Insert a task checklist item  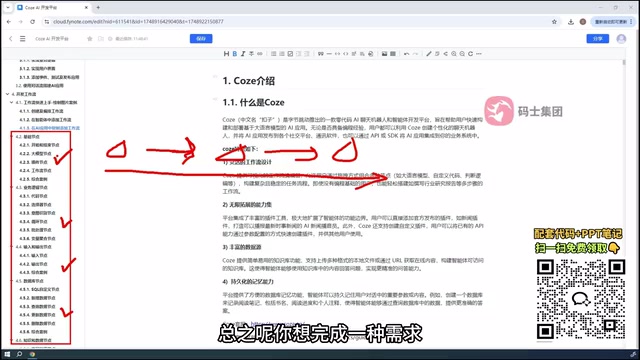pos(290,54)
